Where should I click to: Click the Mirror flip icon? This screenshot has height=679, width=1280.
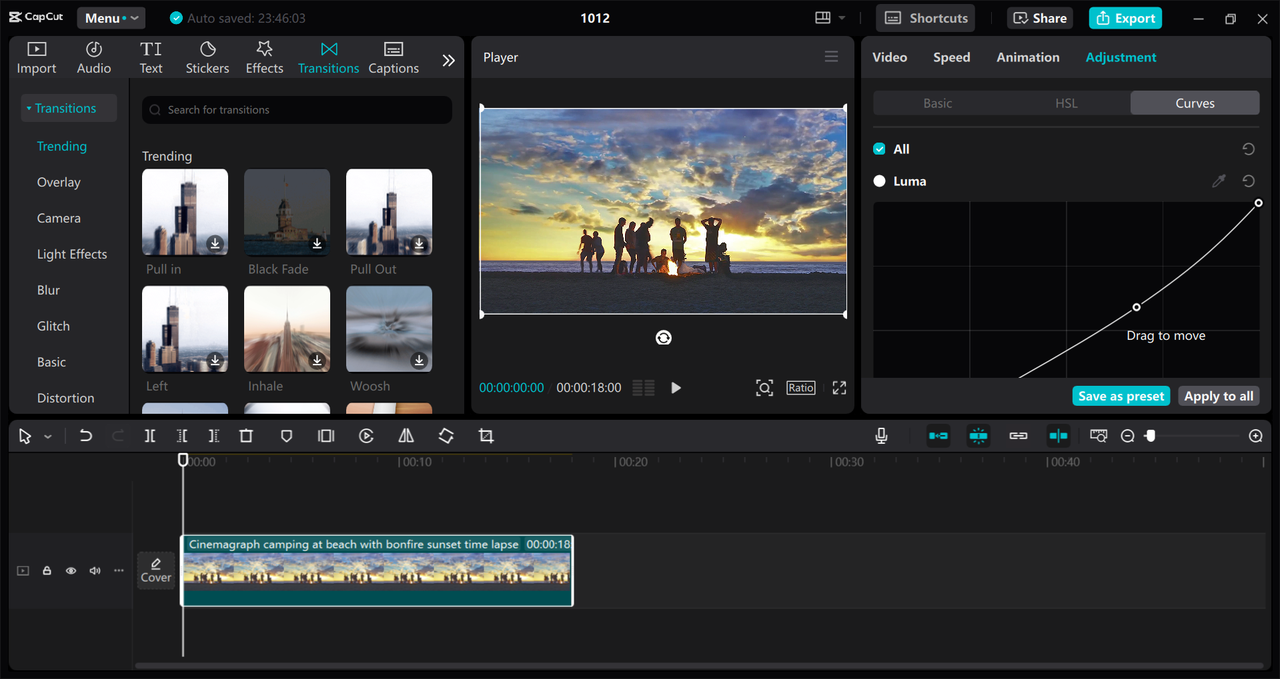[406, 436]
